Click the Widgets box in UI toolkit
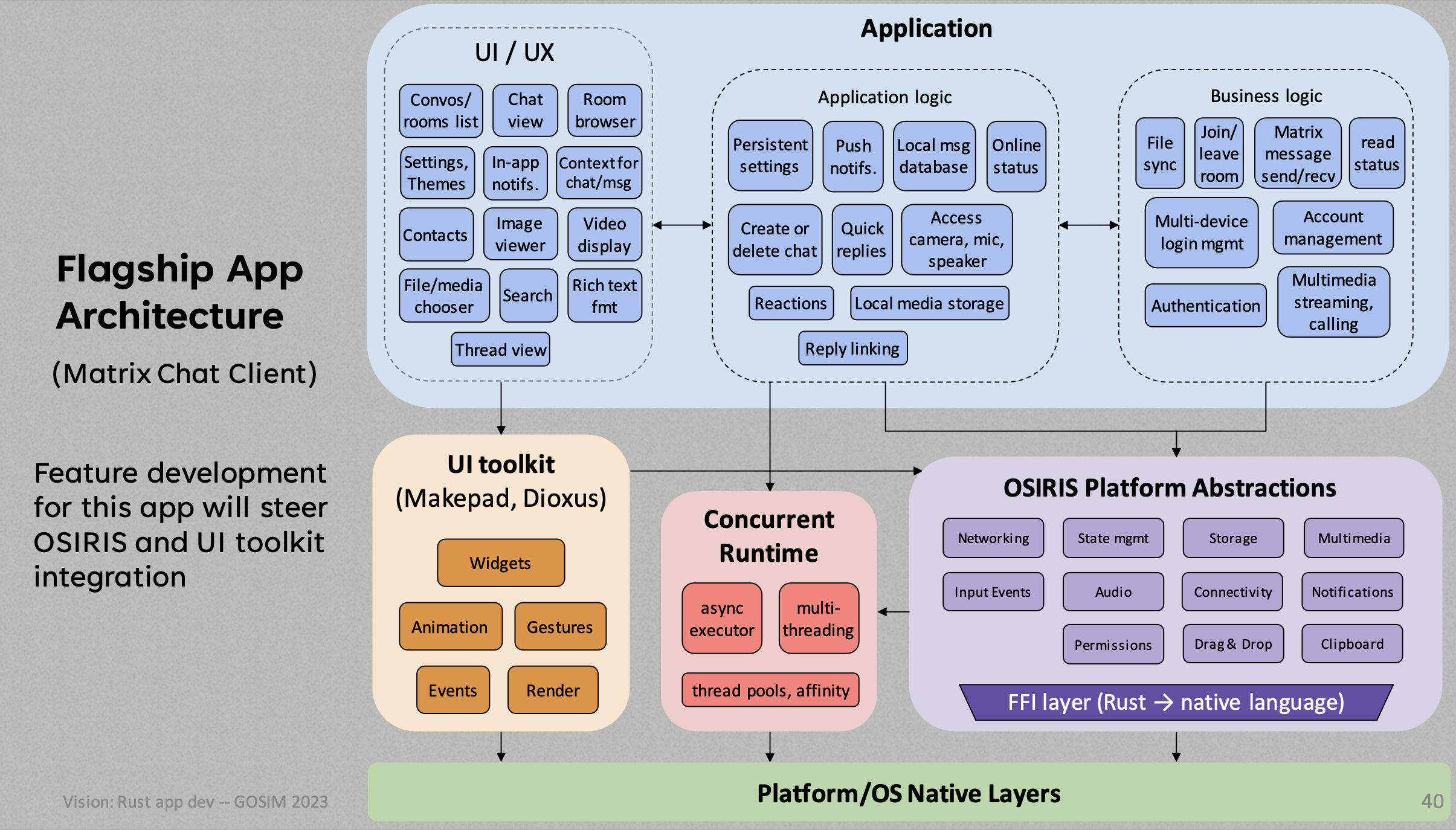This screenshot has width=1456, height=830. (500, 563)
